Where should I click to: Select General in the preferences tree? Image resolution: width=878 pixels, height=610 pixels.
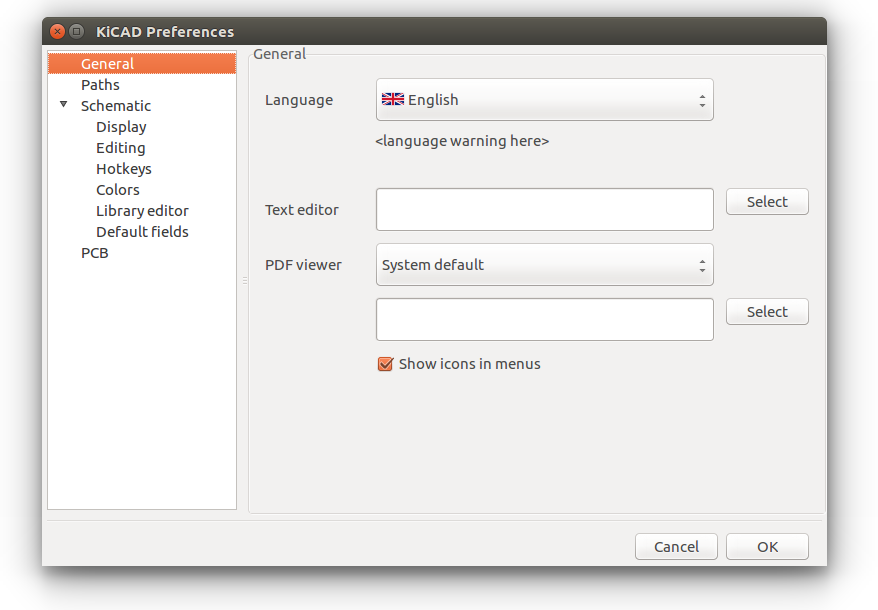pos(107,64)
